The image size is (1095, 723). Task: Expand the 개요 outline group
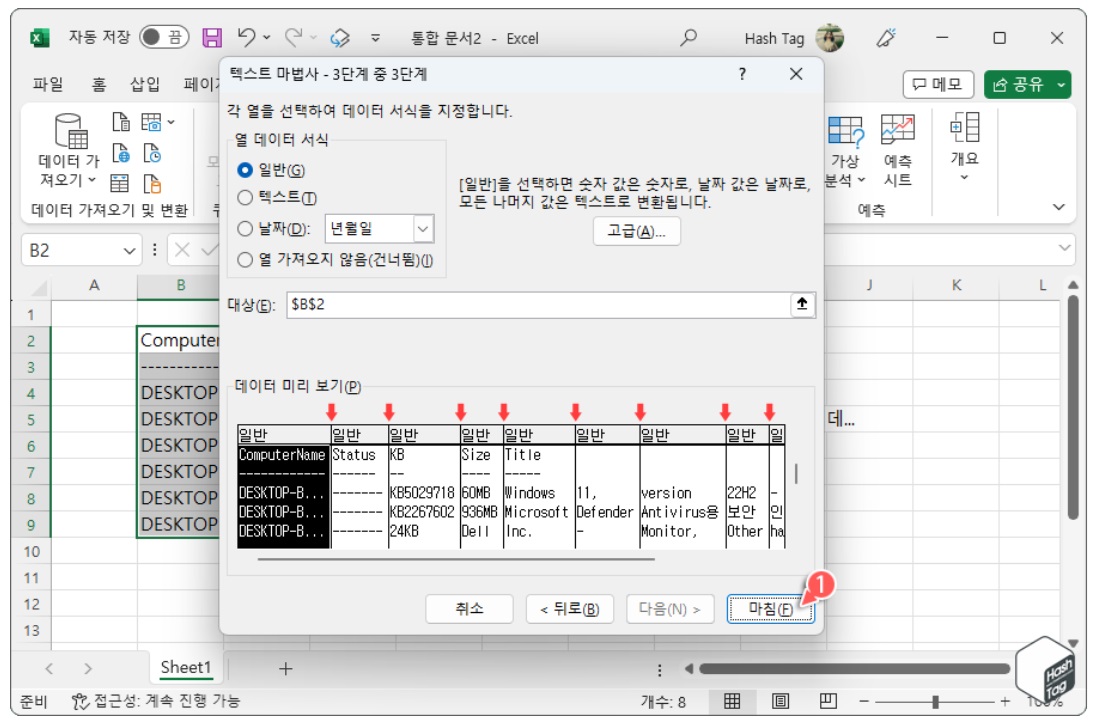[964, 147]
